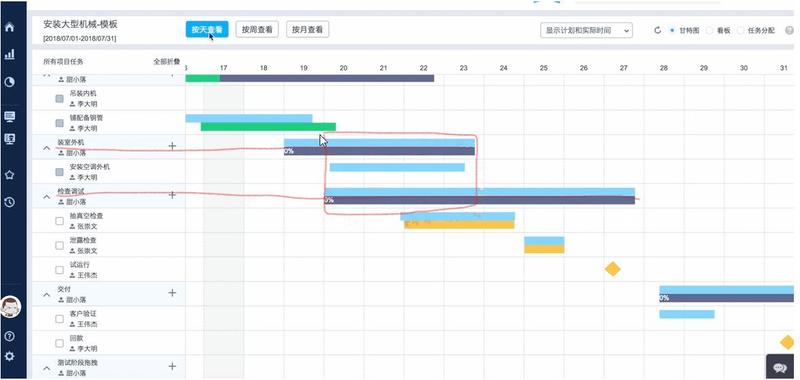The image size is (800, 380).
Task: Click the 回款 milestone diamond
Action: [787, 342]
